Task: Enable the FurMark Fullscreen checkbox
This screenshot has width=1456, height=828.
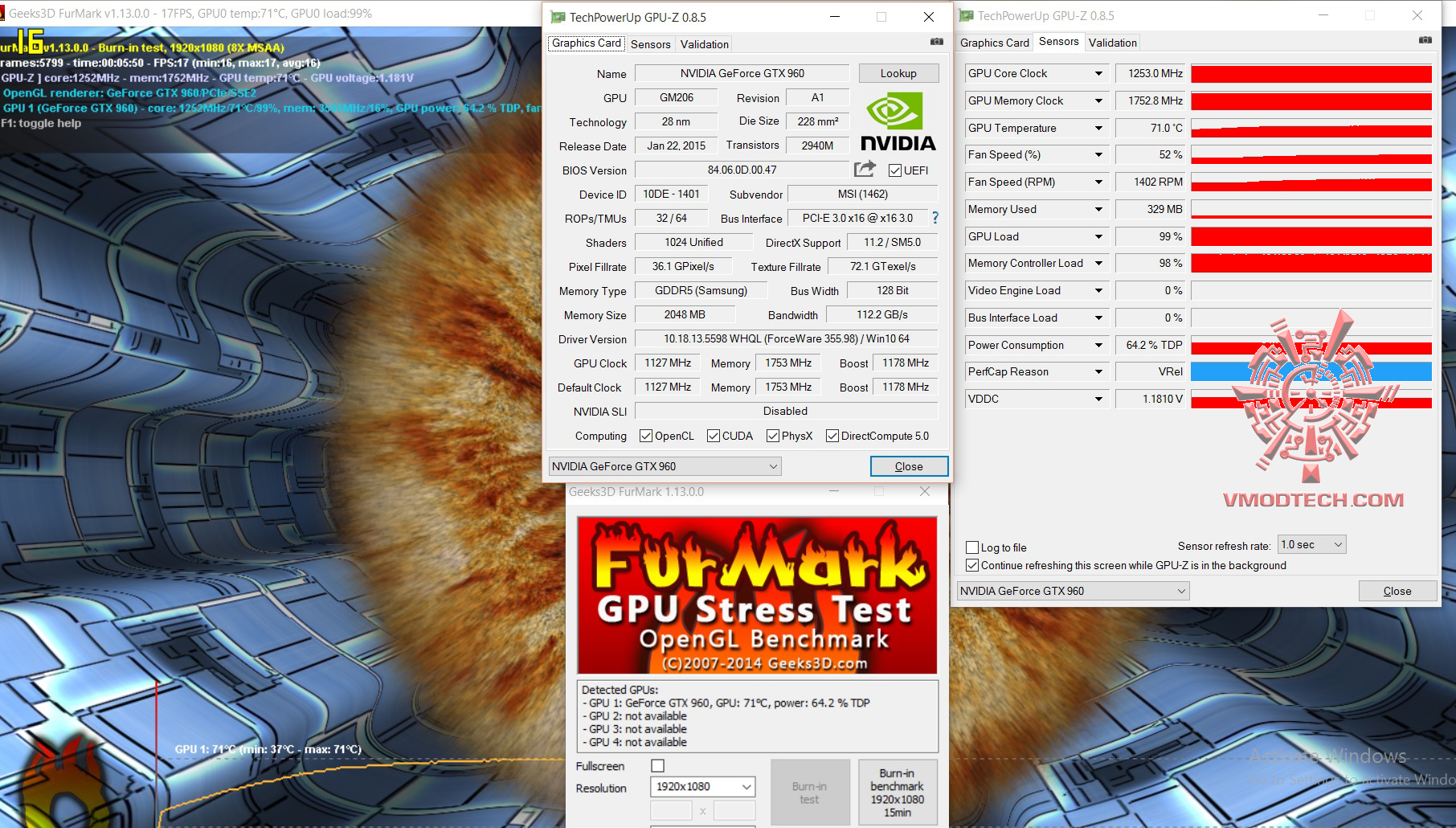Action: (657, 766)
